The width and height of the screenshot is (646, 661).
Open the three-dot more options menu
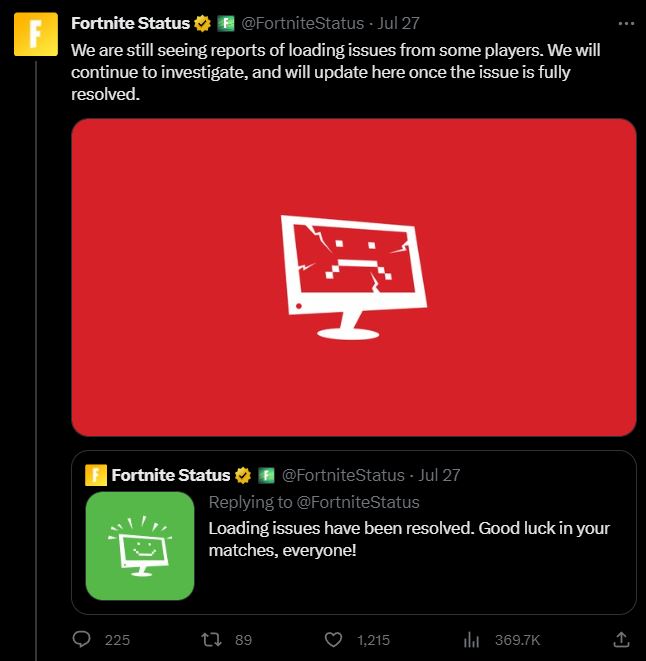(626, 24)
